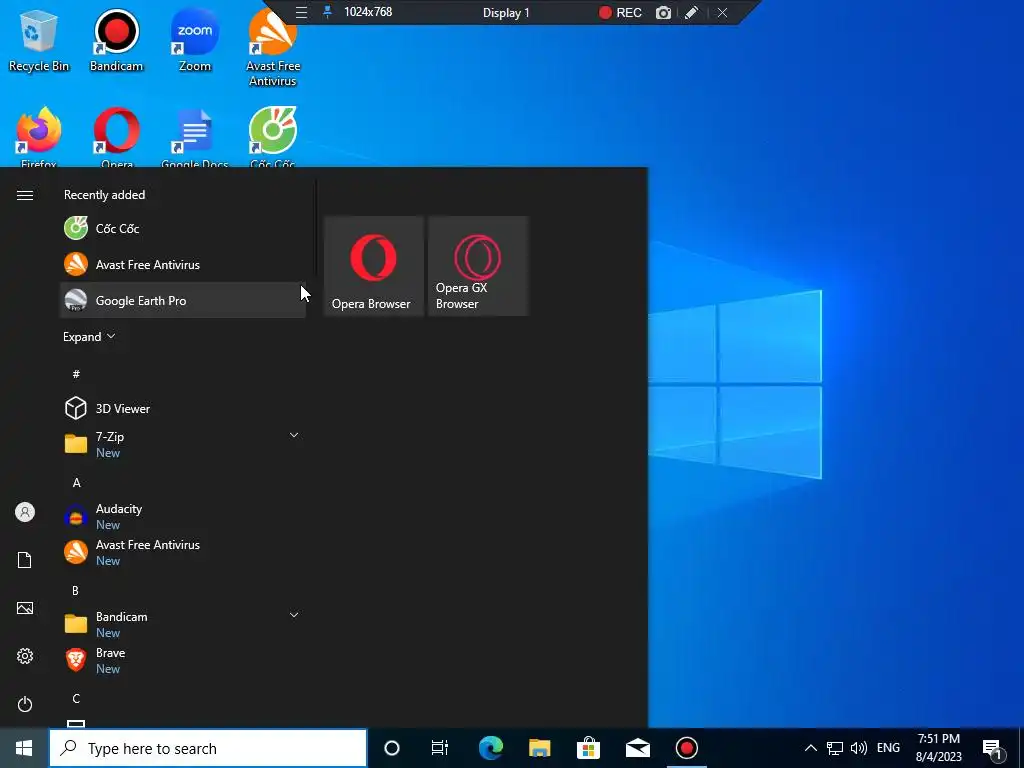Open Mail app from the taskbar
The image size is (1024, 768).
pyautogui.click(x=637, y=748)
